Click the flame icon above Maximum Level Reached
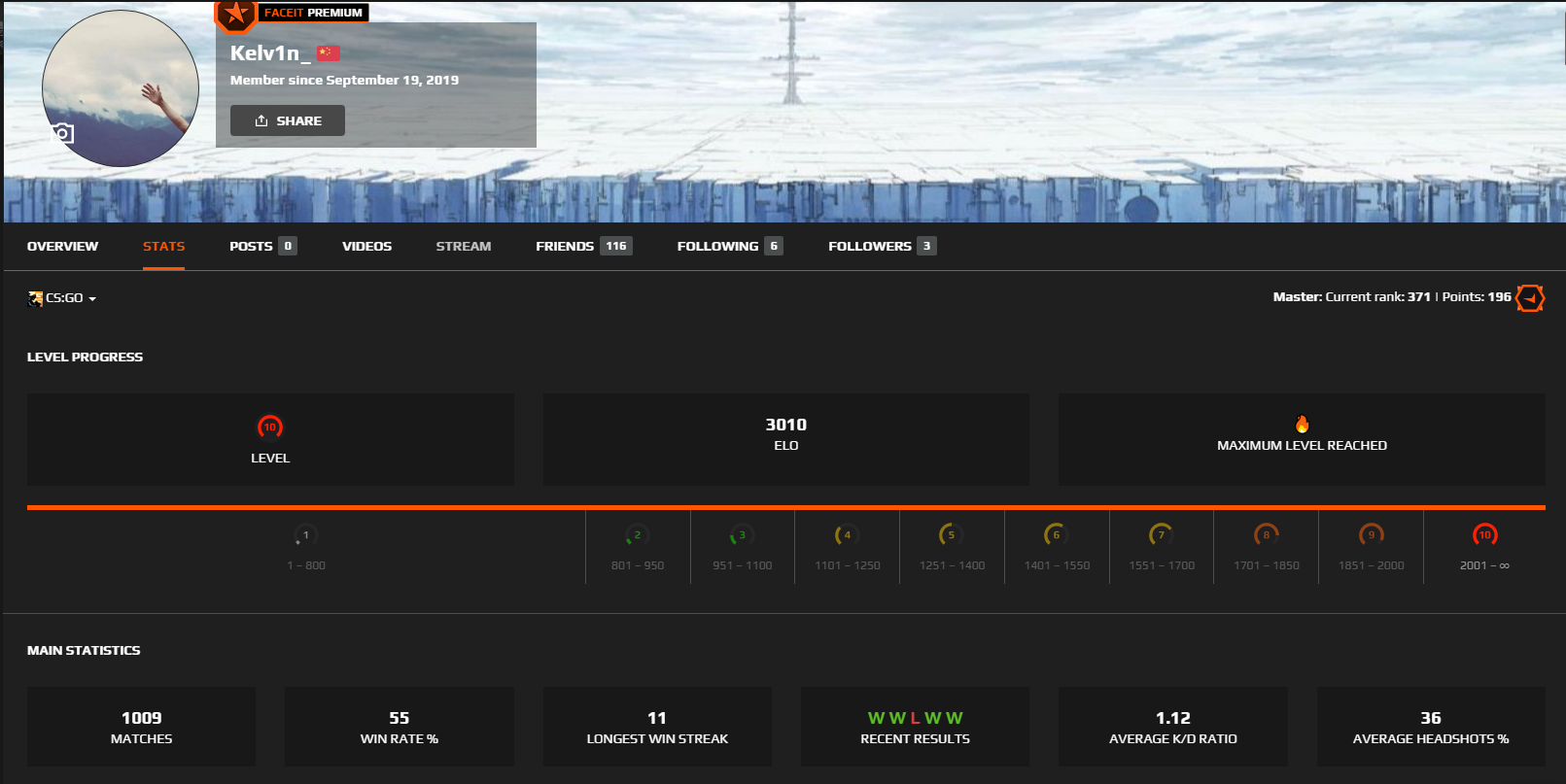Image resolution: width=1566 pixels, height=784 pixels. click(x=1303, y=424)
